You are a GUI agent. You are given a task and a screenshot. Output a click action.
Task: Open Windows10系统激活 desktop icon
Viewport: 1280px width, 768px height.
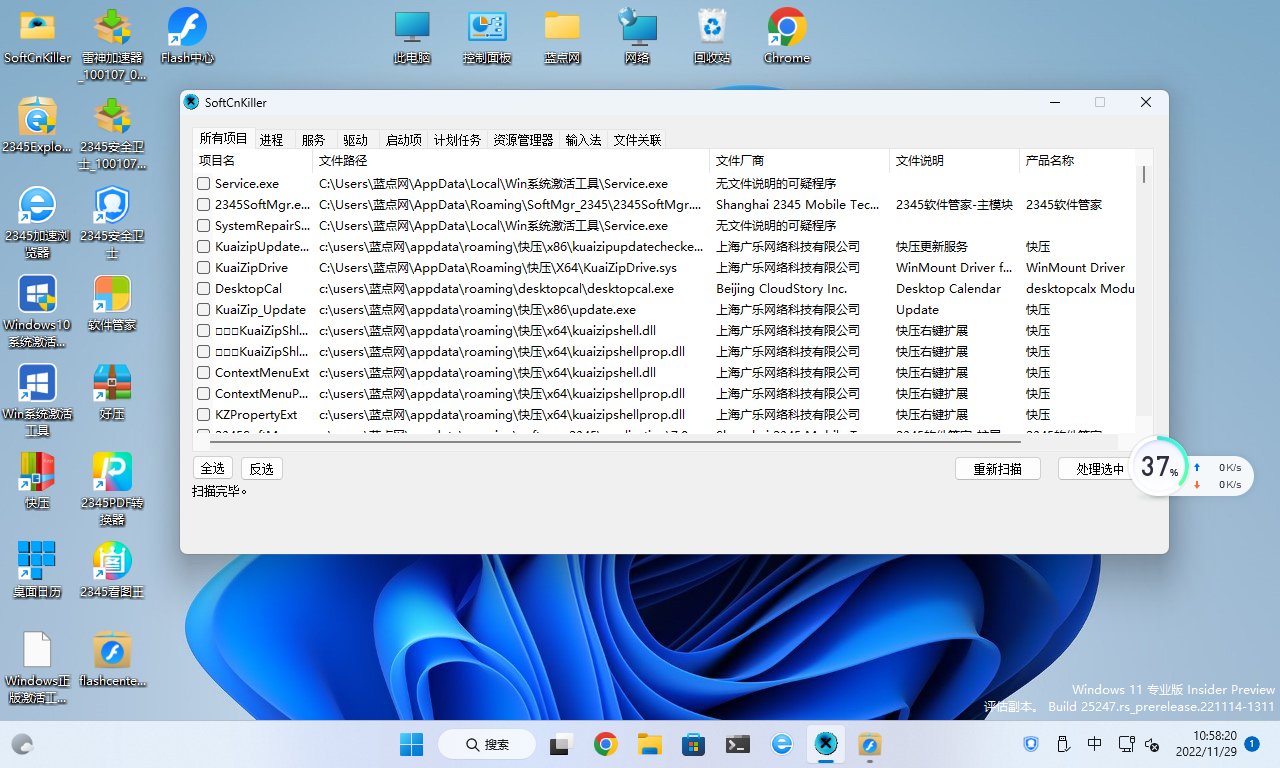(x=37, y=312)
